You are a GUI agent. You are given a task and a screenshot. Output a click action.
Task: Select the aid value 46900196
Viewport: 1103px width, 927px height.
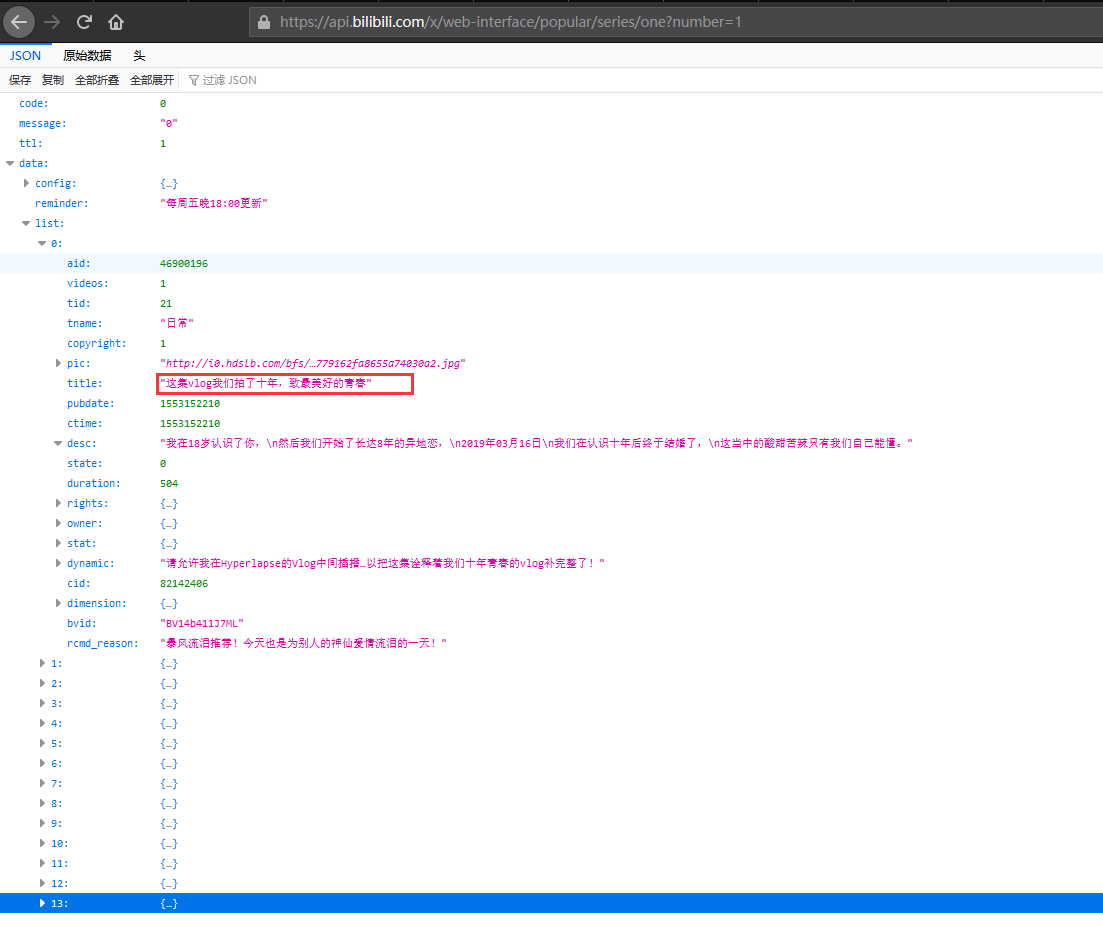(x=184, y=263)
